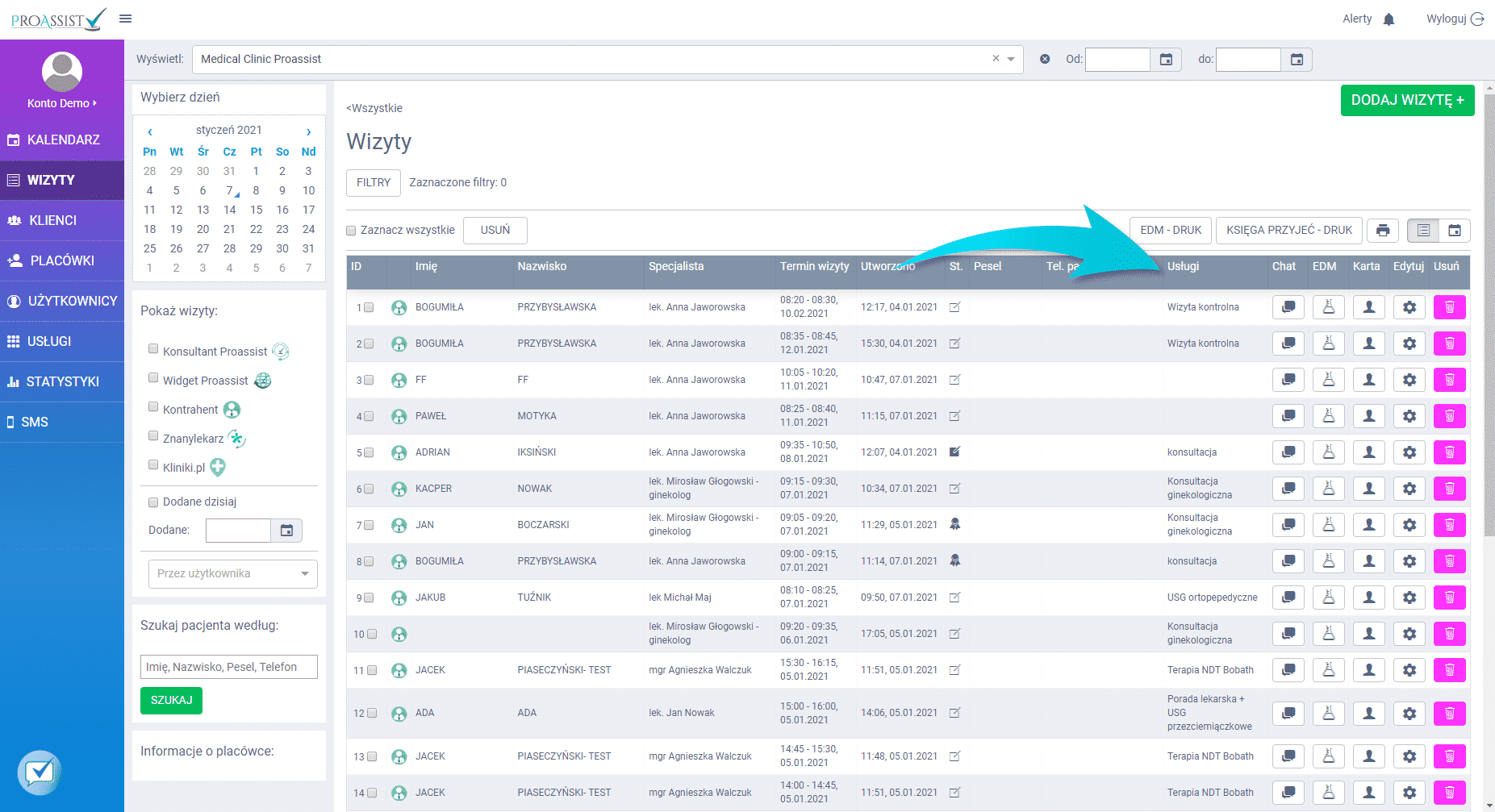This screenshot has width=1495, height=812.
Task: Edit visit for ADA row 12
Action: point(1409,713)
